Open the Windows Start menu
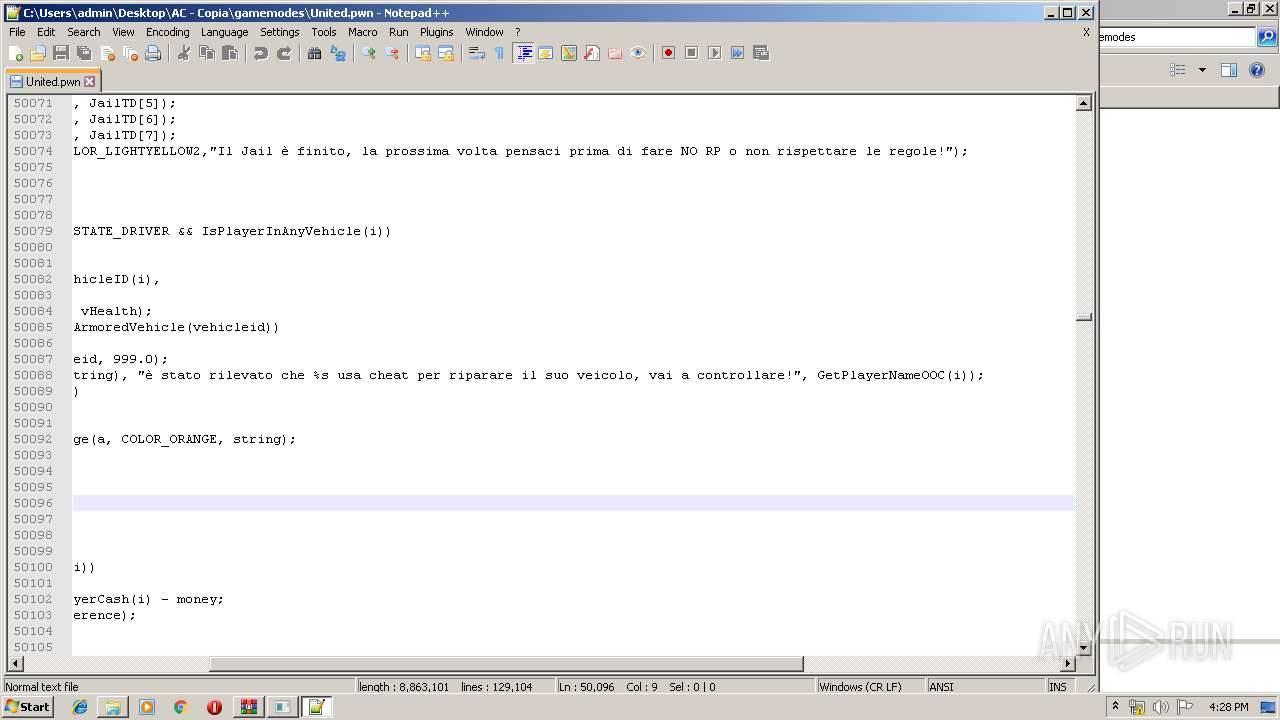 point(28,707)
